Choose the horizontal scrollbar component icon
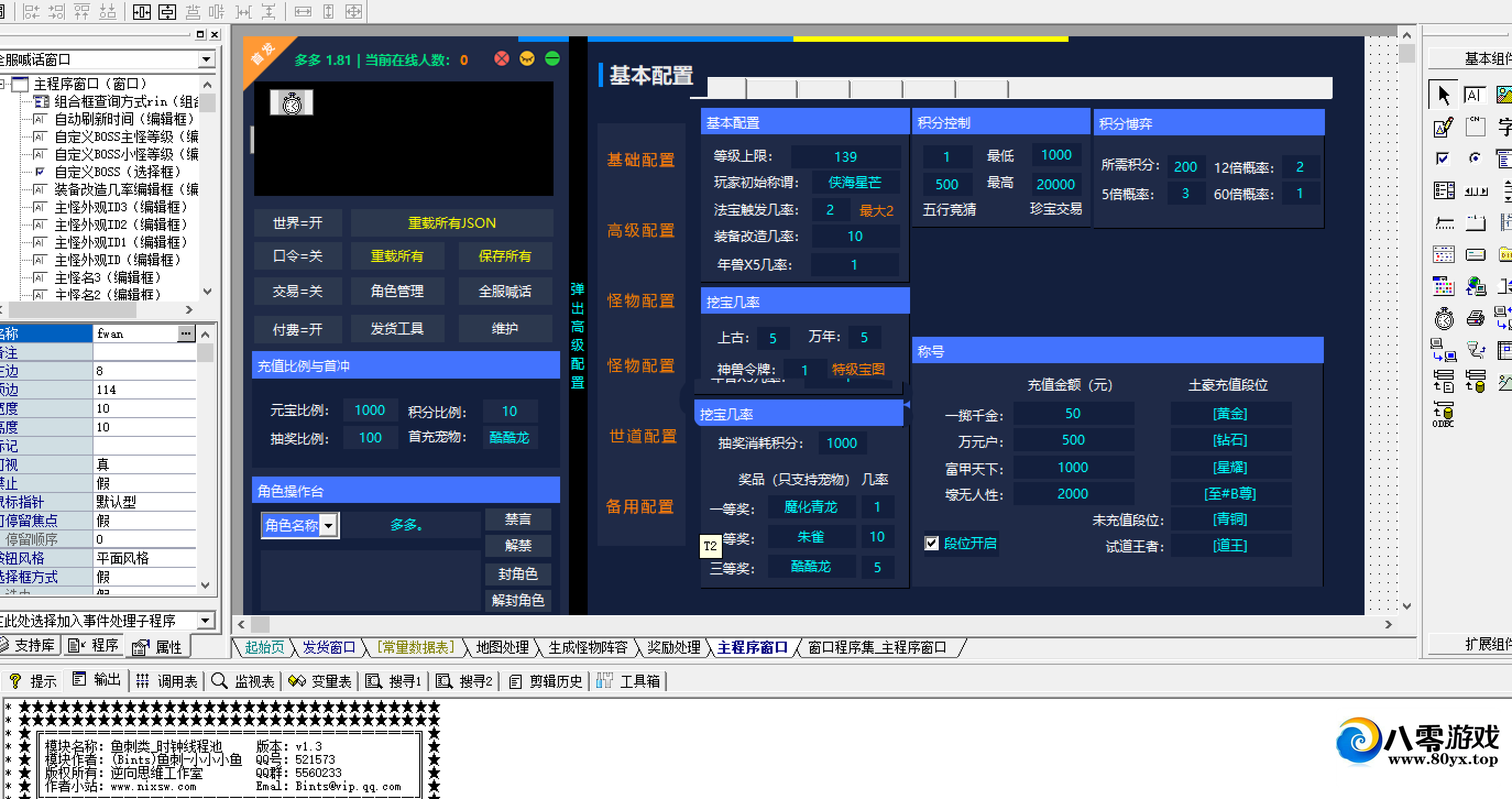1512x799 pixels. point(1475,190)
